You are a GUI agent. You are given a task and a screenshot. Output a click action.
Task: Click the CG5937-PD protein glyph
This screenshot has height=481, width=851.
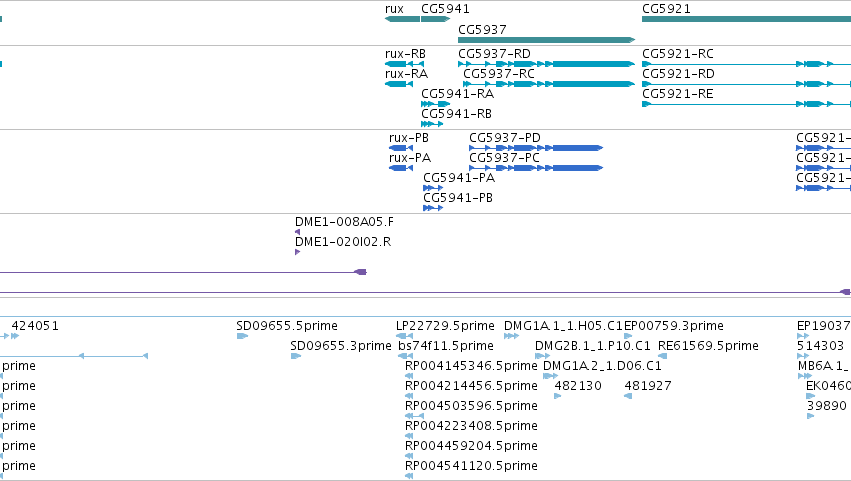click(x=536, y=148)
